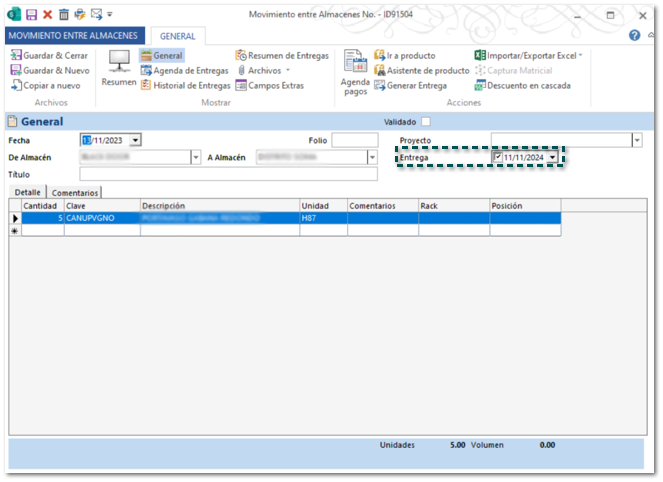Image resolution: width=663 pixels, height=482 pixels.
Task: Click Captura Matricial
Action: coord(513,70)
